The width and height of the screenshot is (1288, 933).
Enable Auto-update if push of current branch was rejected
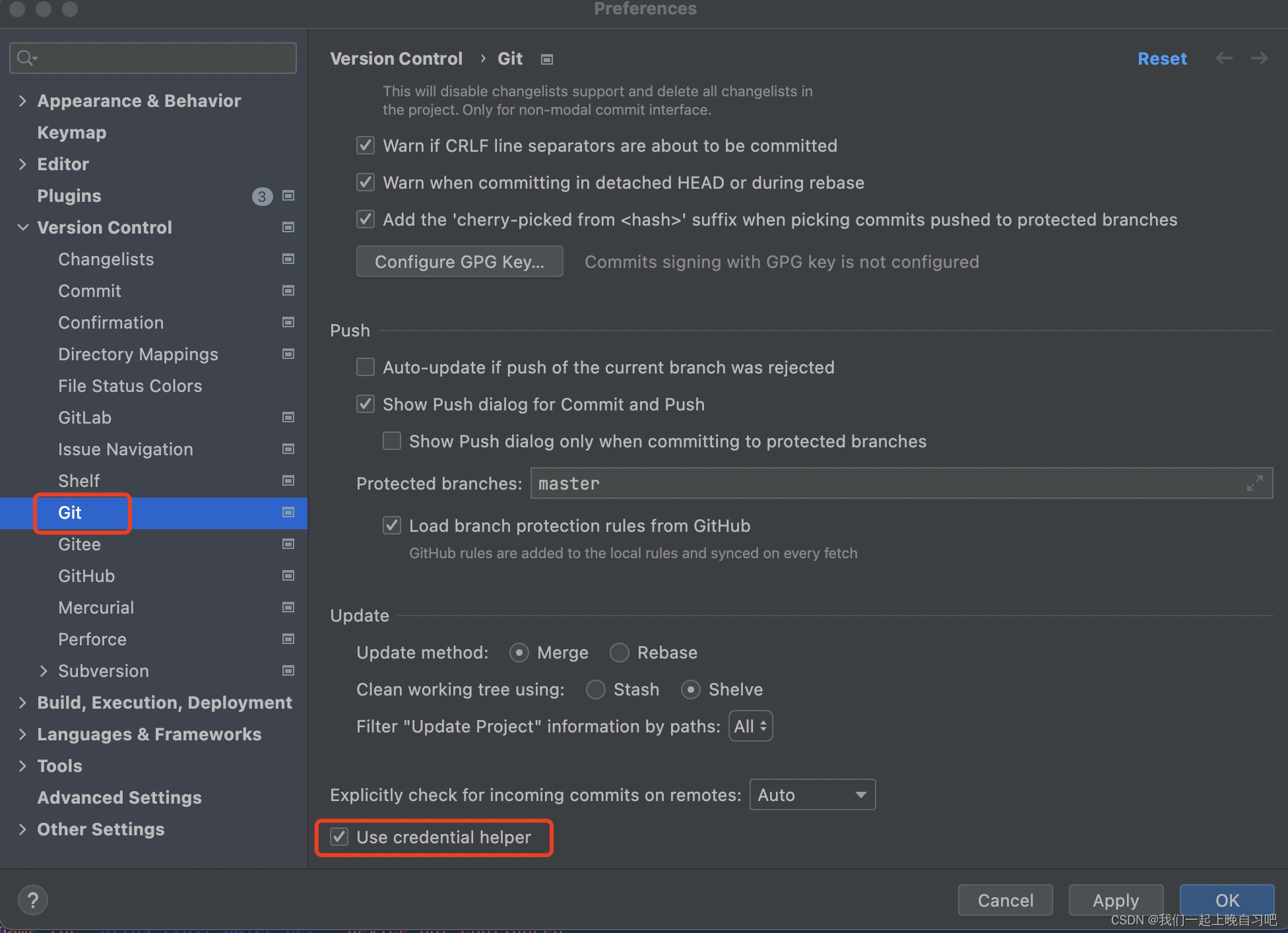point(366,367)
